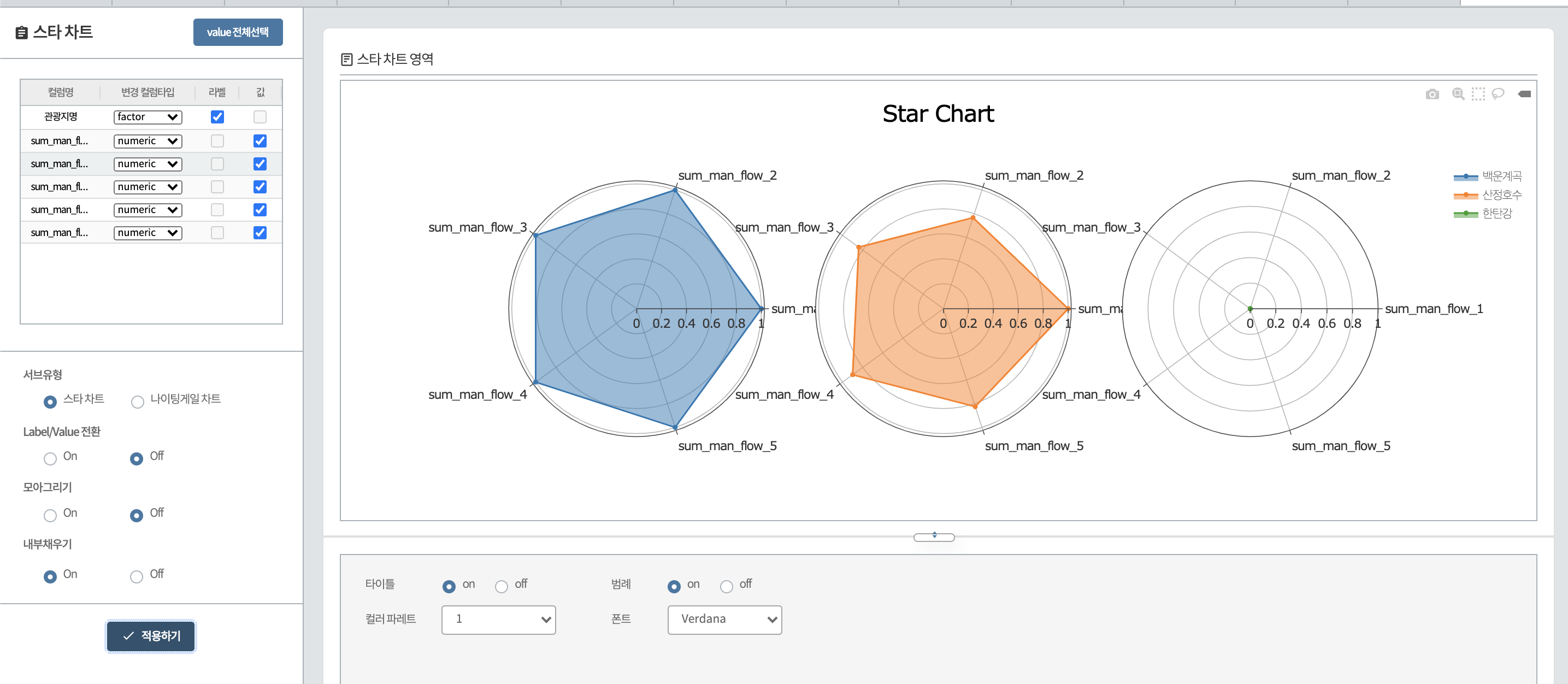Click the 산정호수 orange legend swatch

pyautogui.click(x=1465, y=196)
